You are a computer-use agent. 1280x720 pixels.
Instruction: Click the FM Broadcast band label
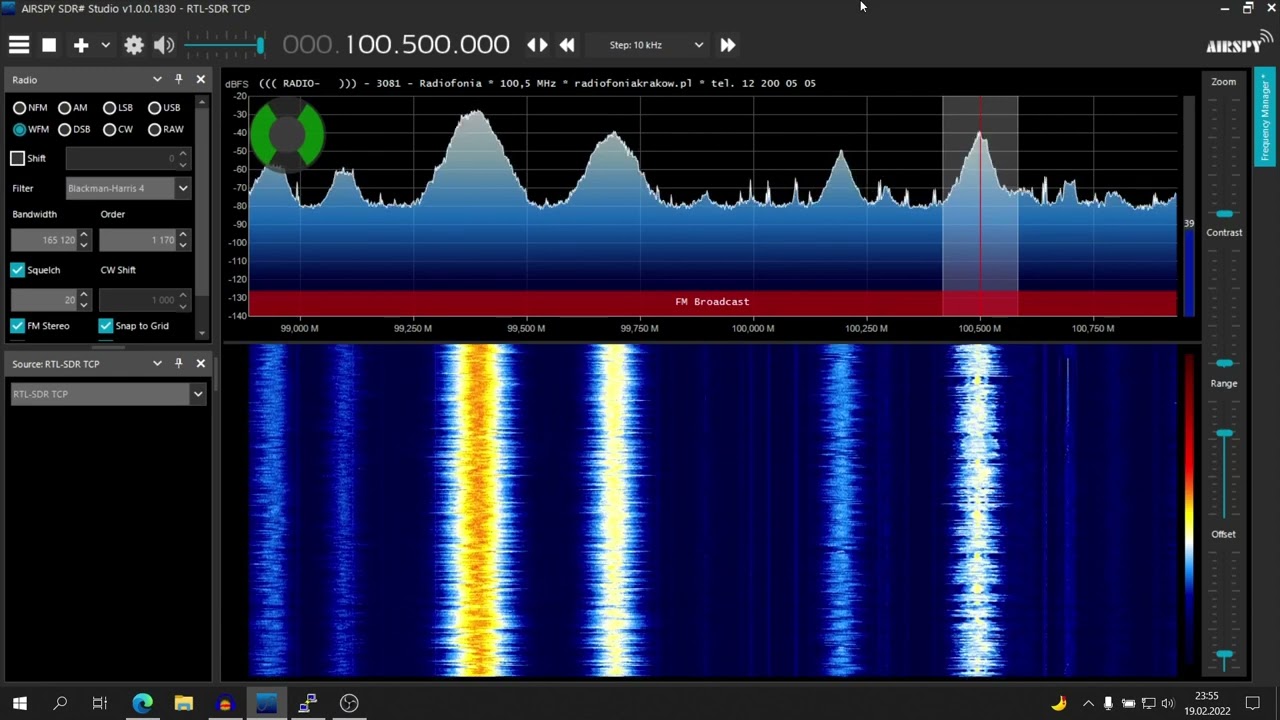(712, 302)
